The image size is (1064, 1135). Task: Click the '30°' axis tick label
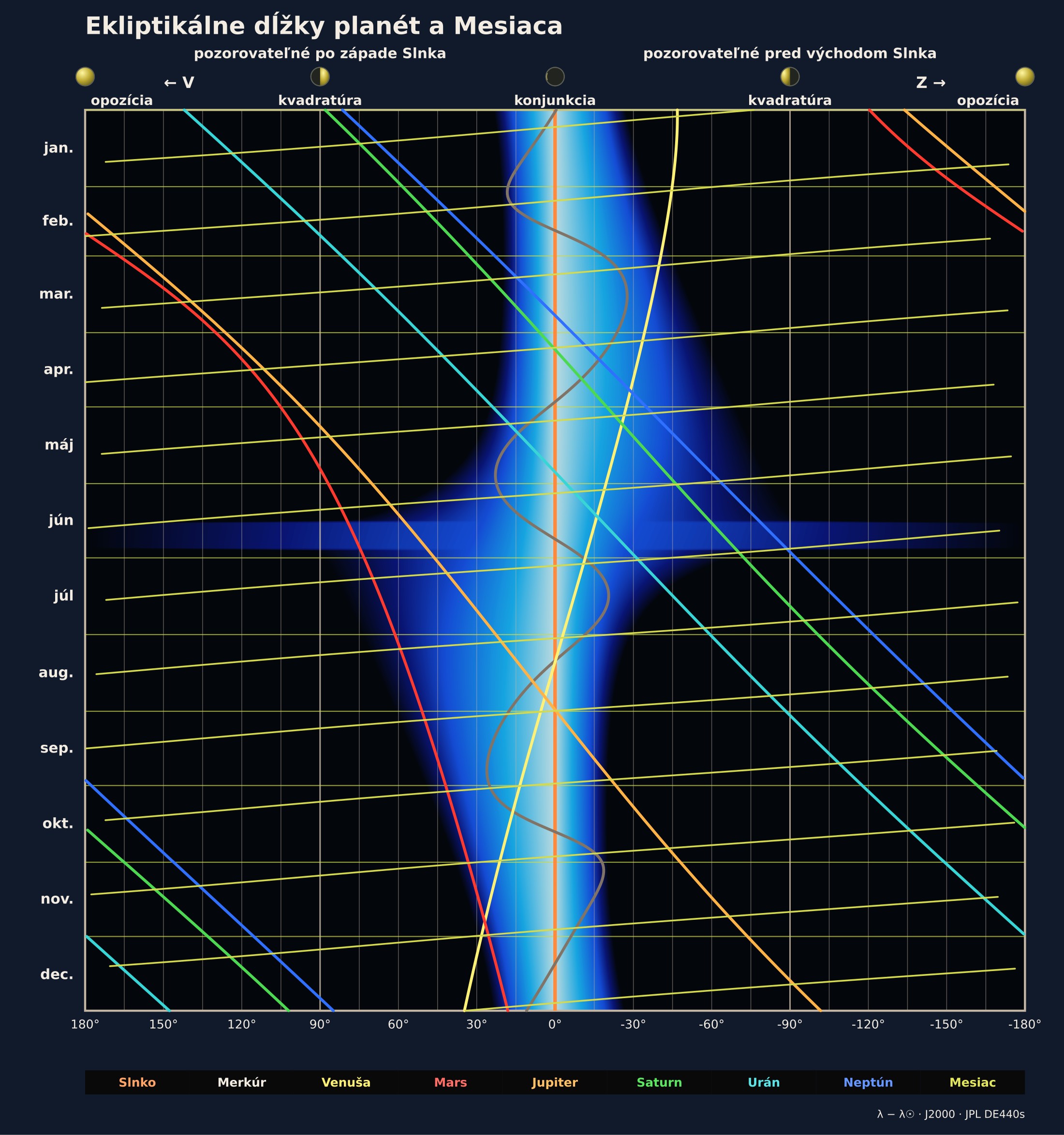click(x=476, y=1024)
